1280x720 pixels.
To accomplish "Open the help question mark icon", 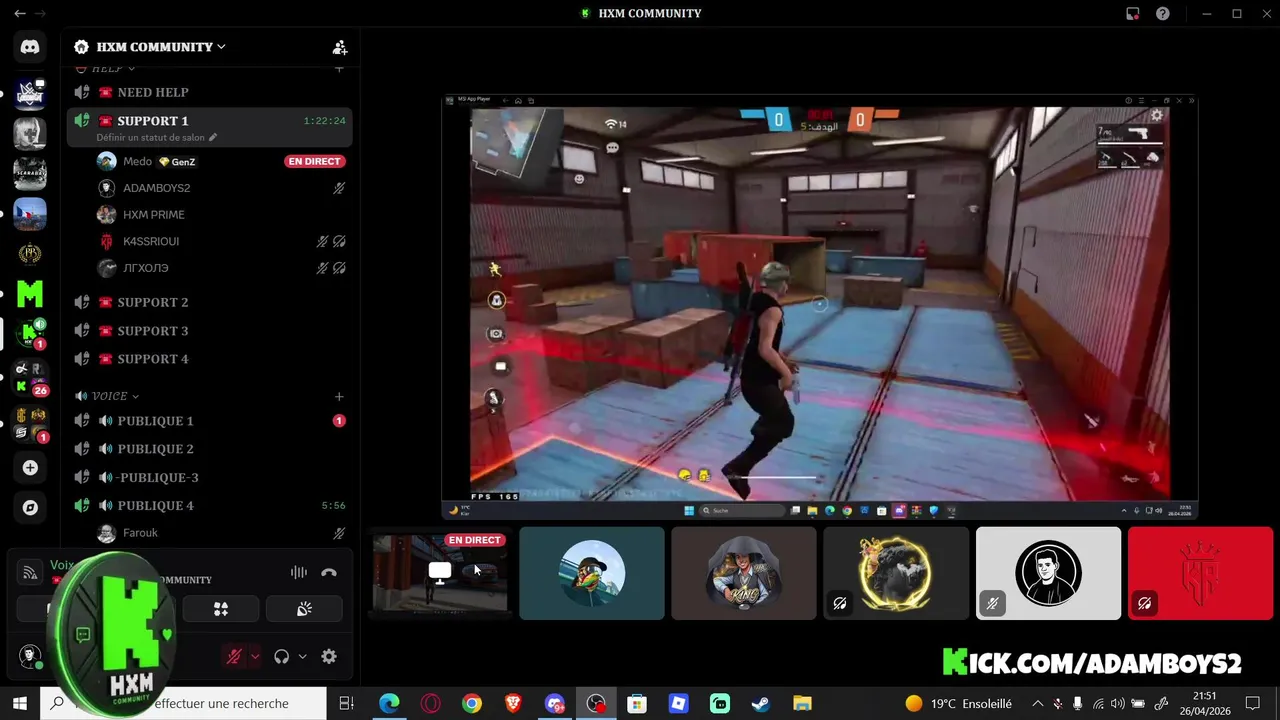I will pos(1163,13).
